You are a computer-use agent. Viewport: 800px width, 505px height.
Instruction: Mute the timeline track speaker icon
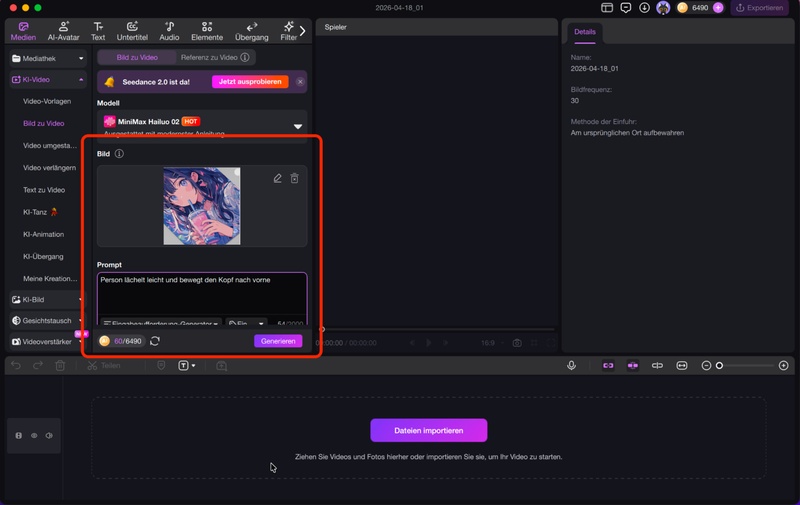click(x=49, y=436)
